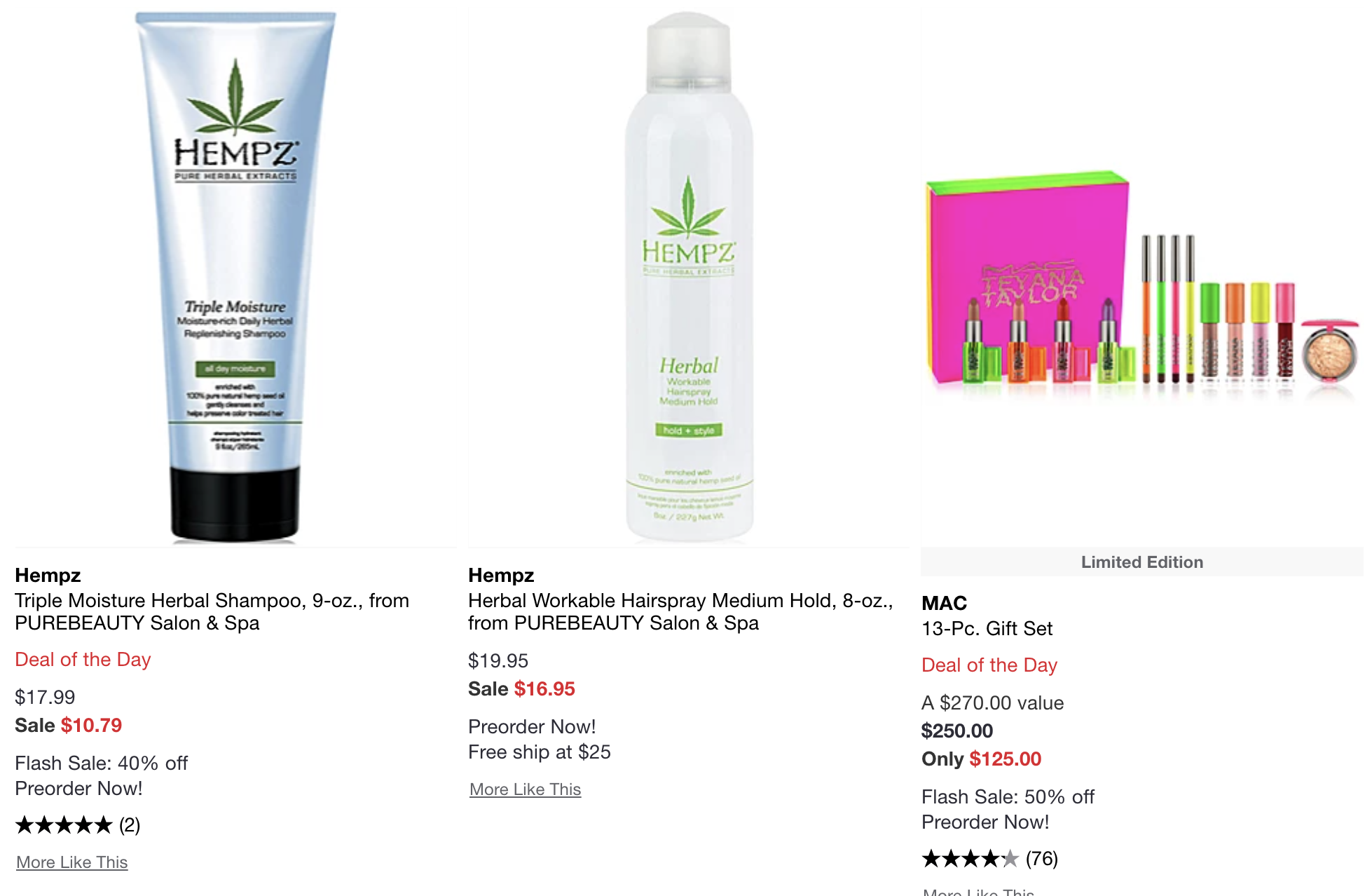This screenshot has height=896, width=1372.
Task: Open the (2) reviews count link
Action: [130, 824]
